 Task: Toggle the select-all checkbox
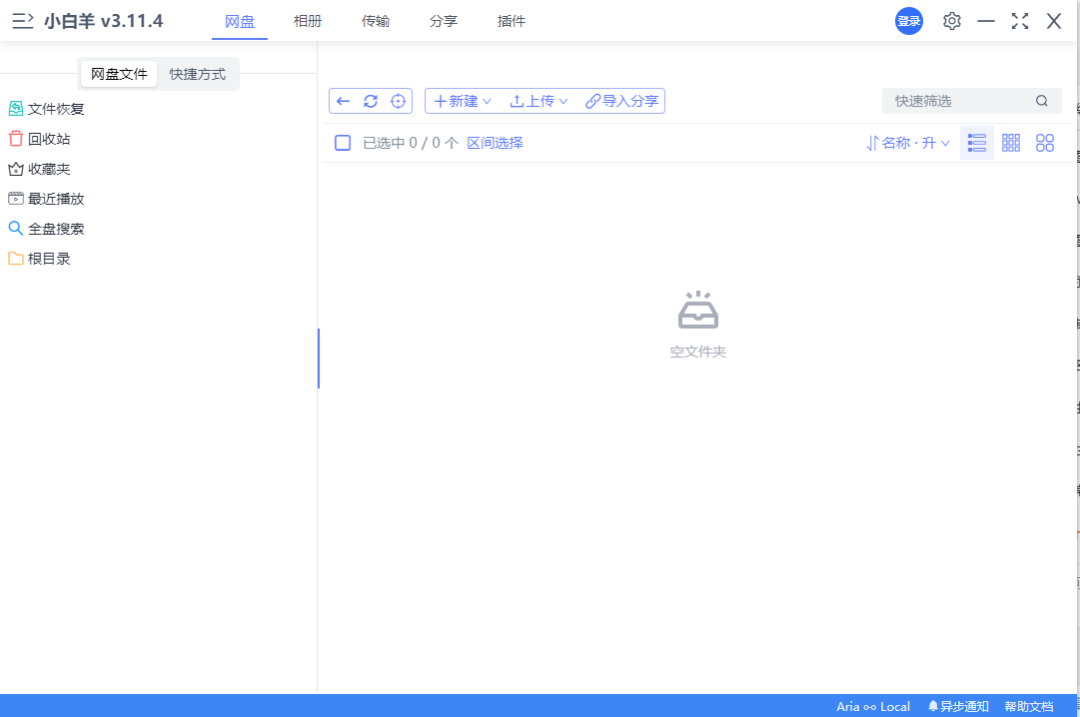click(x=342, y=142)
